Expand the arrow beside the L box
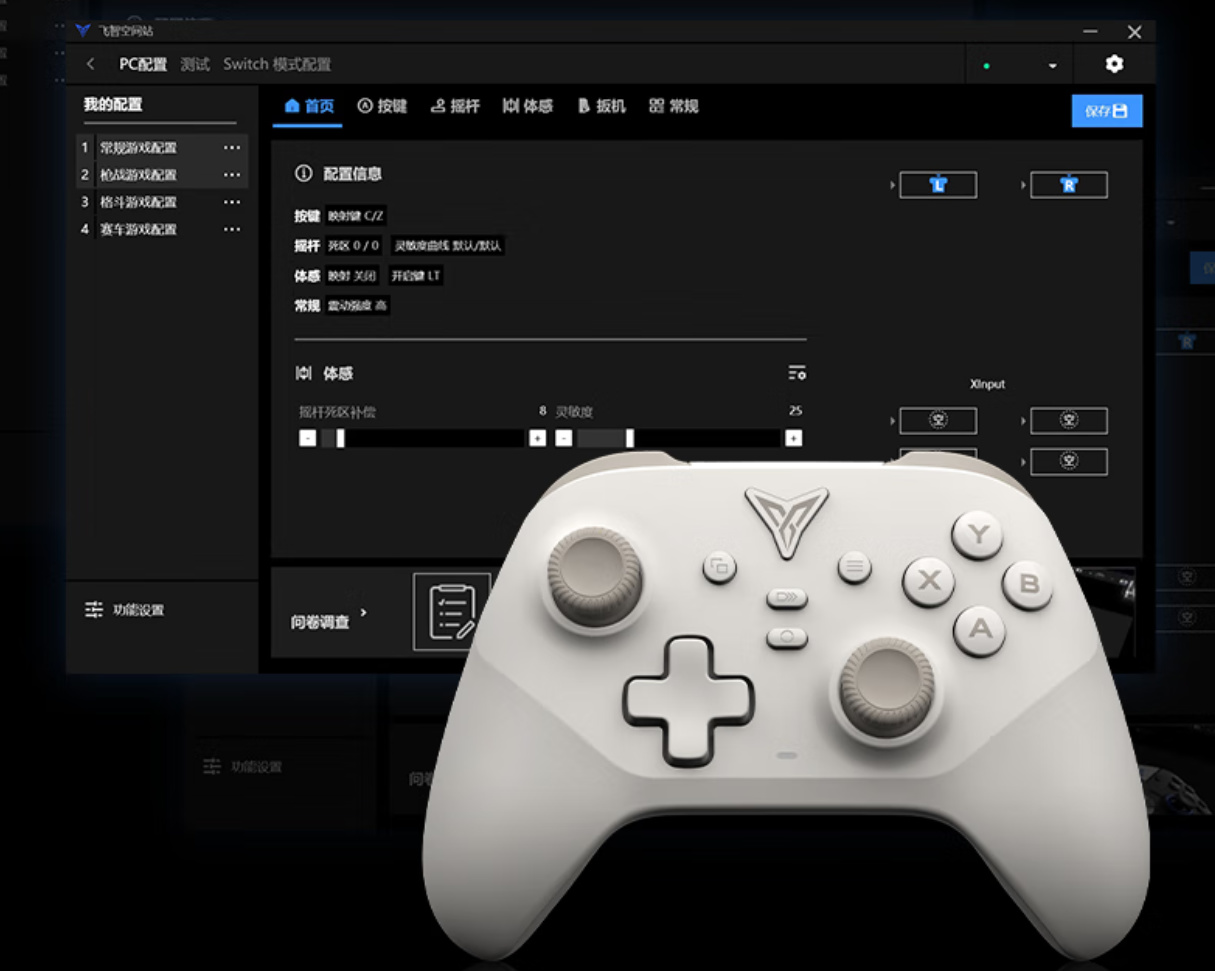Image resolution: width=1215 pixels, height=971 pixels. (892, 185)
